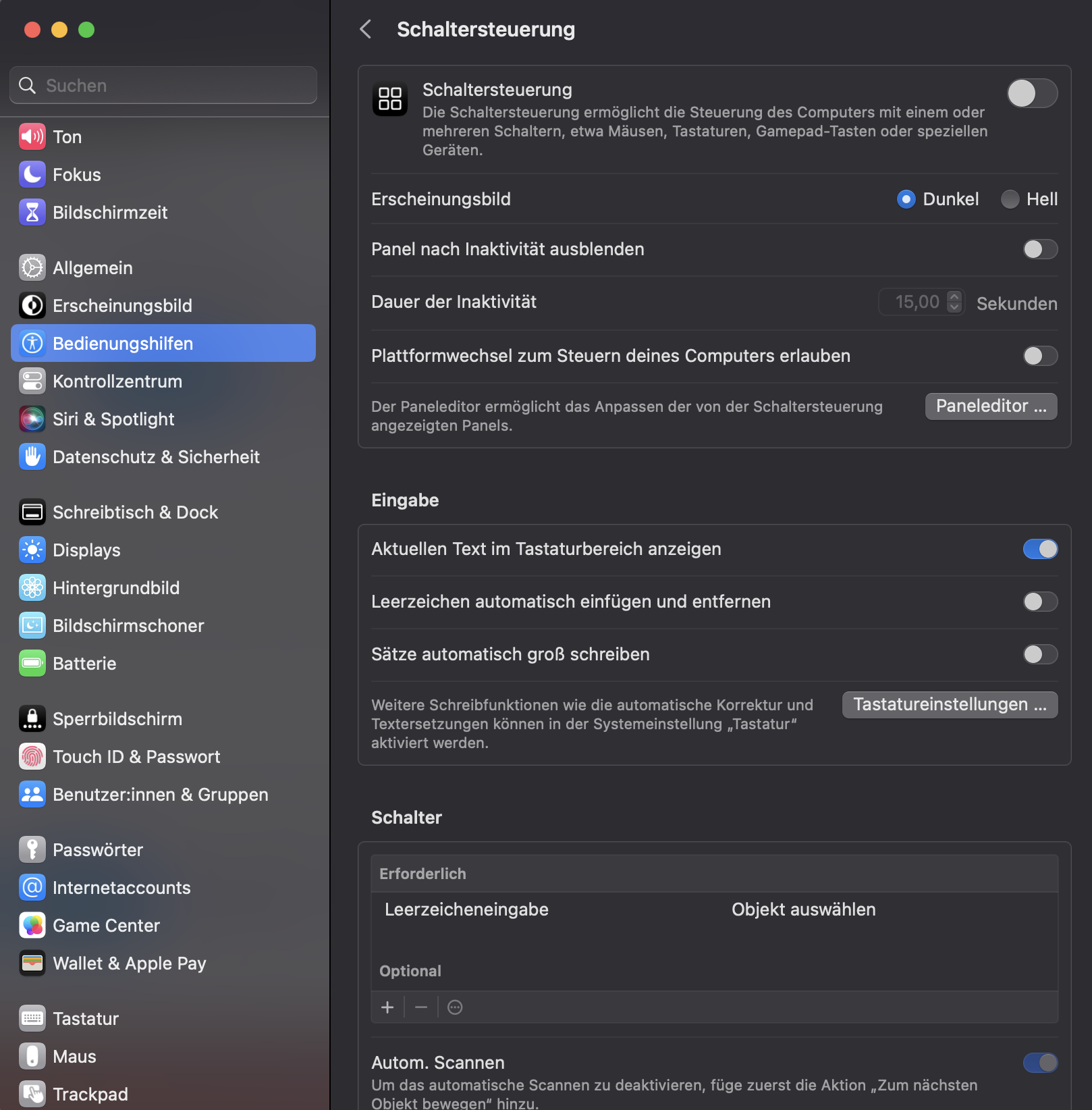Click the minus icon to remove switch

coord(421,1007)
